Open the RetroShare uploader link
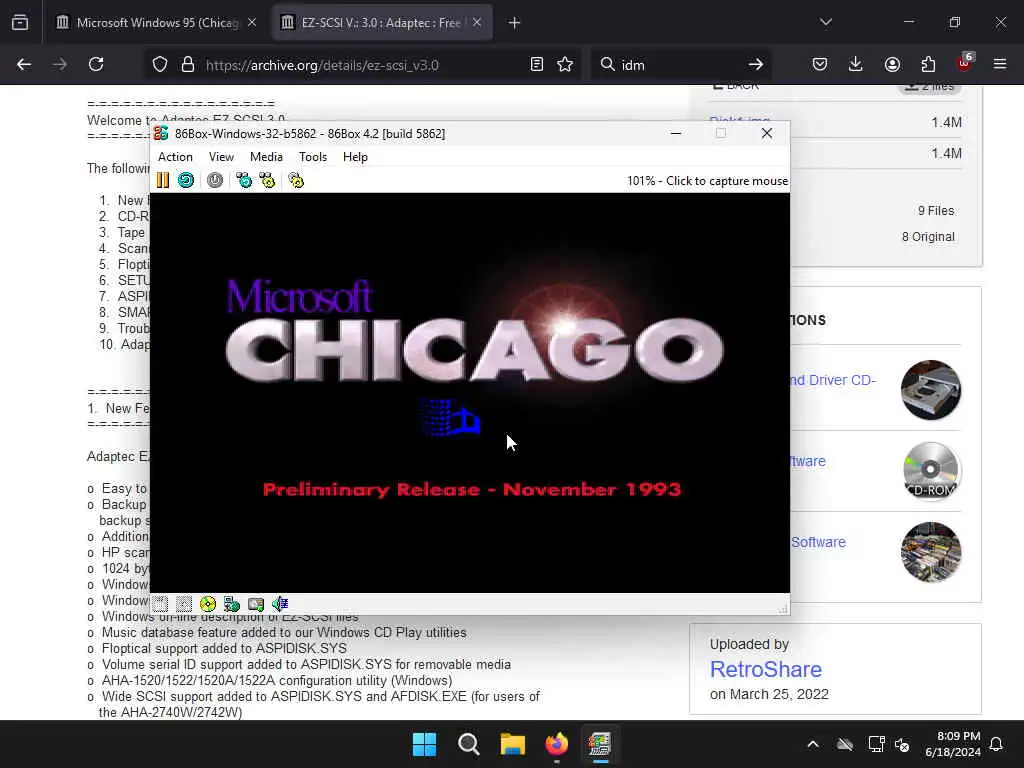1024x768 pixels. coord(765,669)
